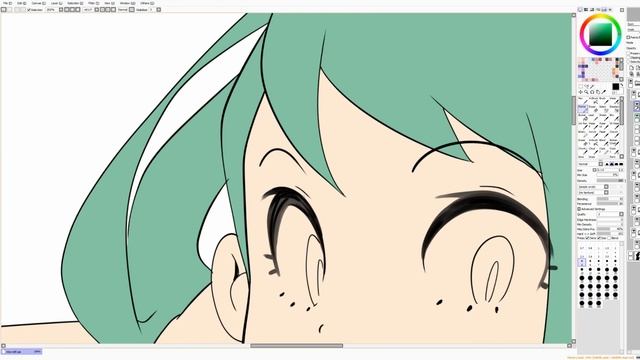Select the Pen brush tool
This screenshot has height=360, width=640.
tap(583, 100)
